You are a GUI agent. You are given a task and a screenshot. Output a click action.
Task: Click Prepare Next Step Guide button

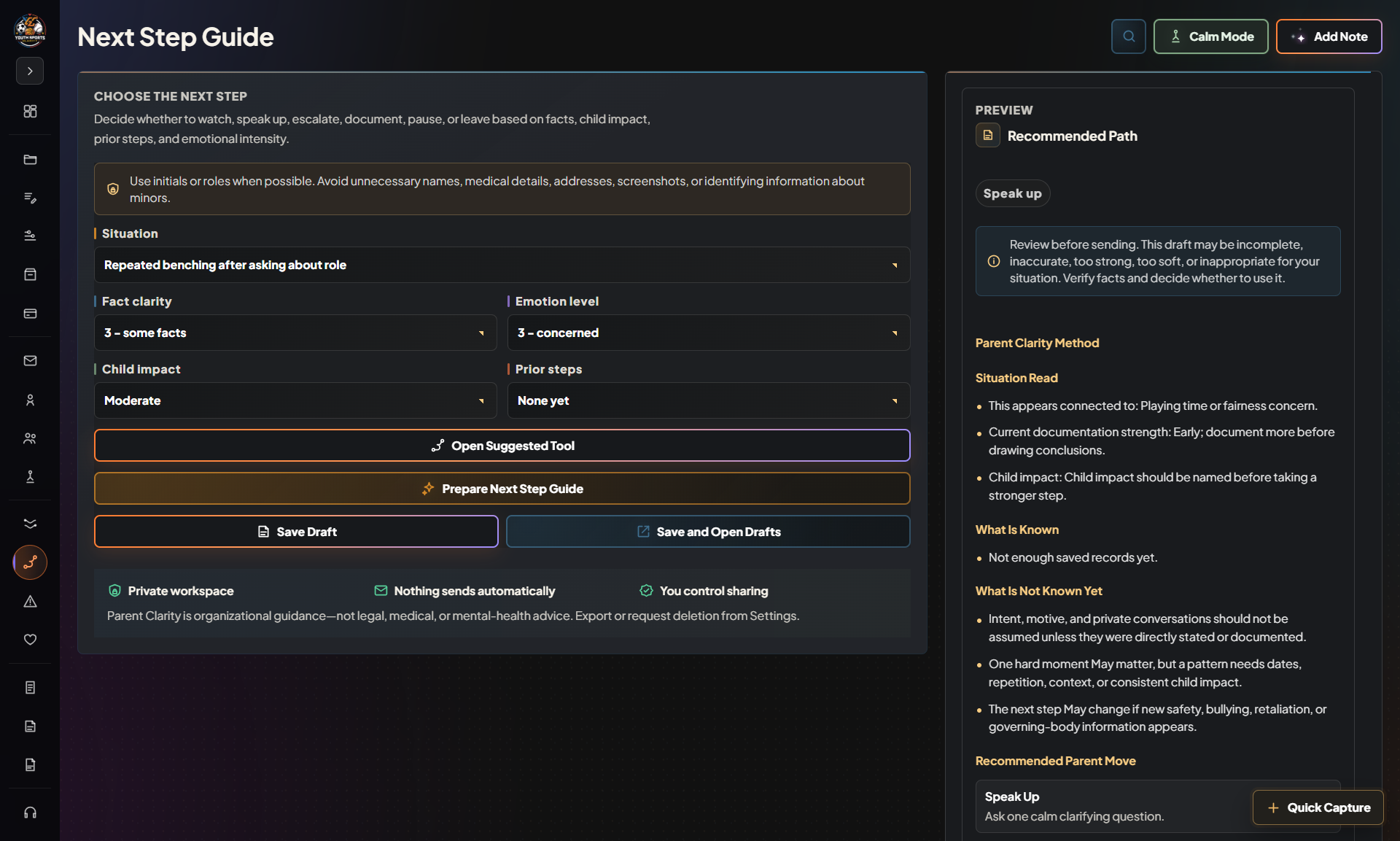[x=502, y=489]
